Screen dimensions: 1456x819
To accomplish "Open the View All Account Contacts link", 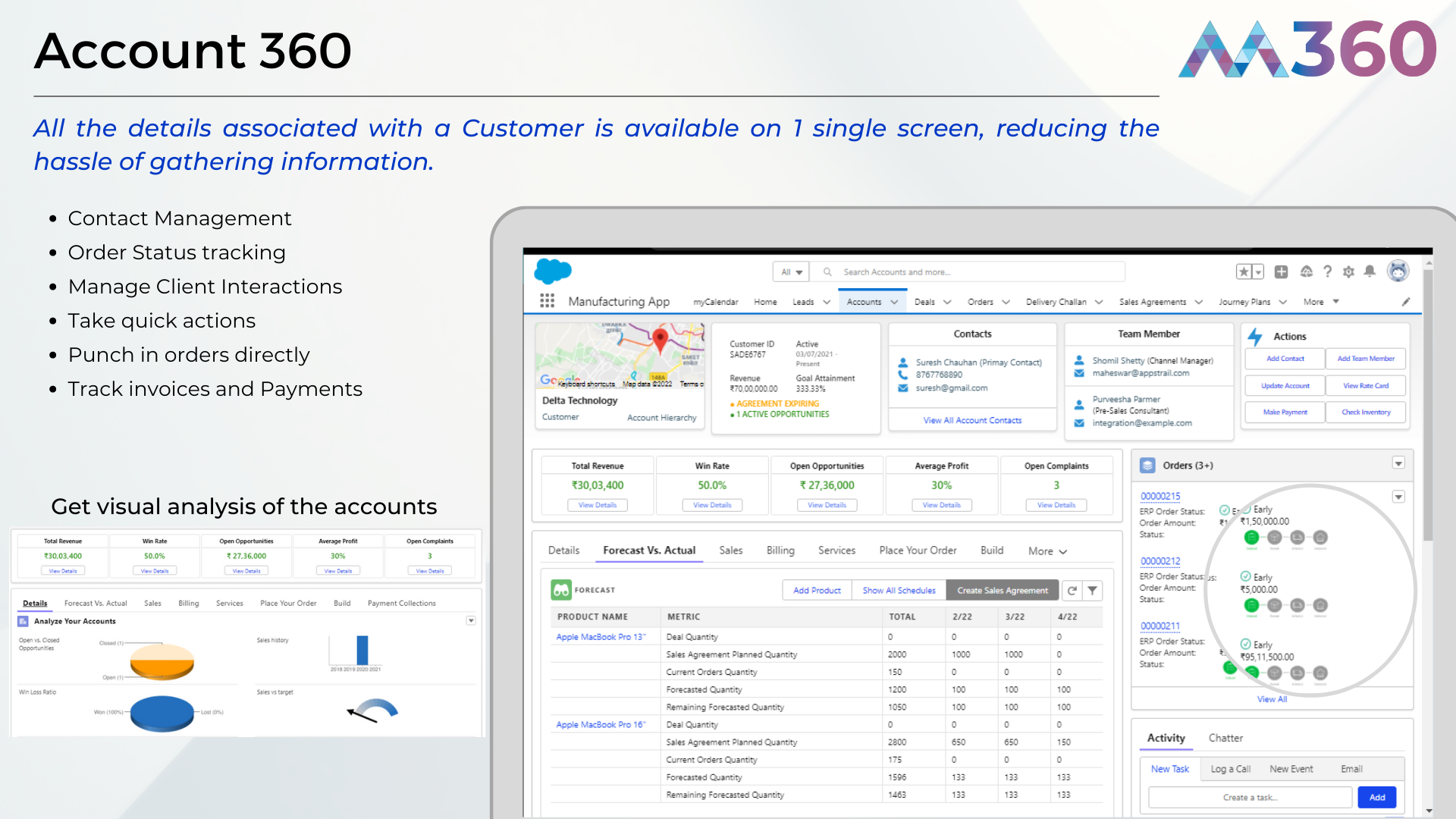I will point(972,420).
